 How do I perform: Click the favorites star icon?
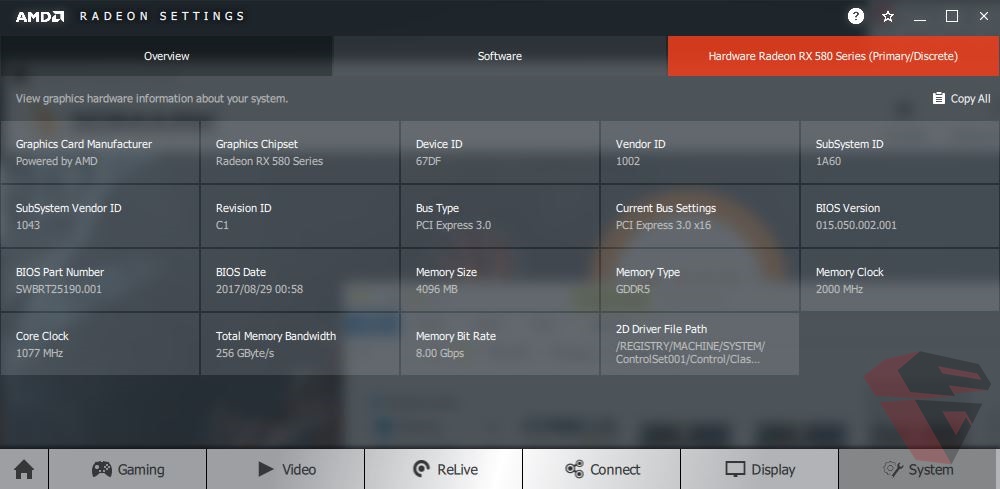(x=888, y=17)
